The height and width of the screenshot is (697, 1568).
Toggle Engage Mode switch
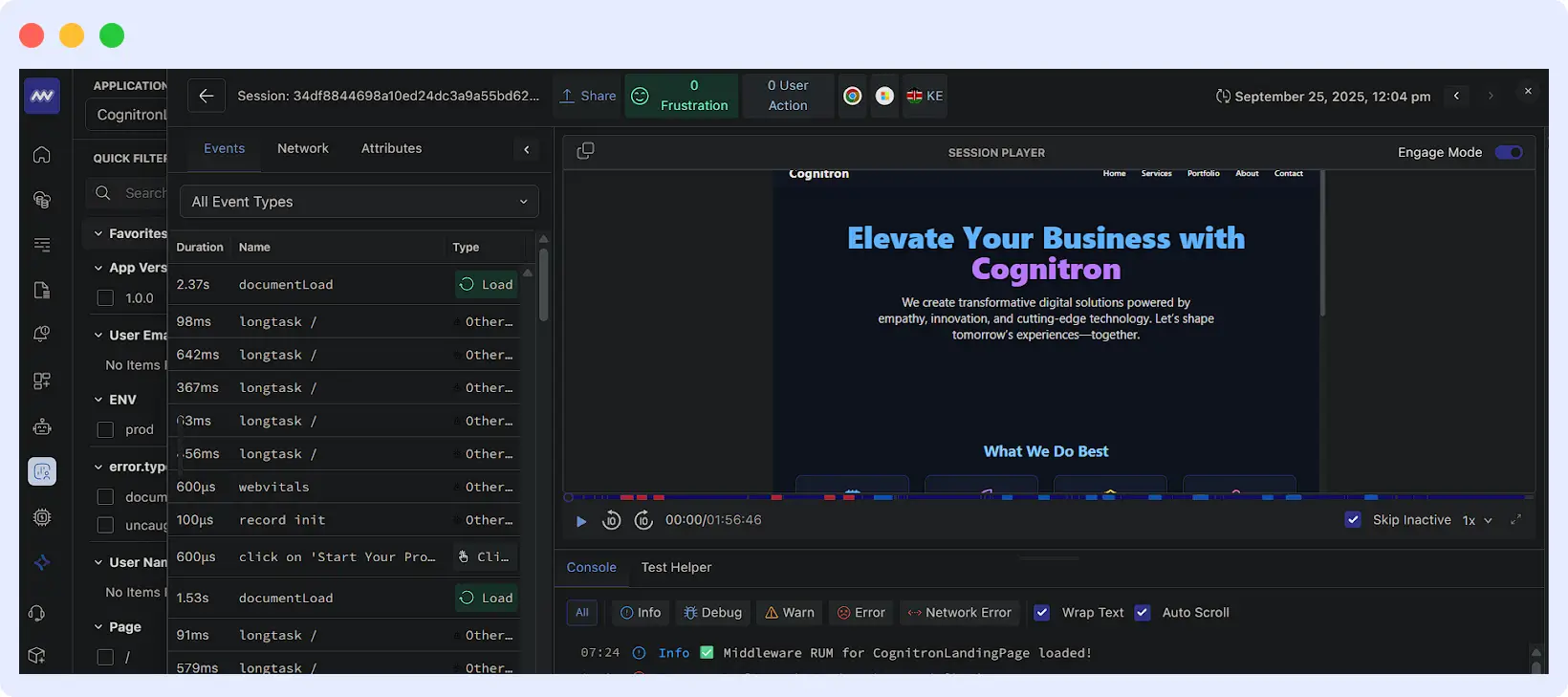pyautogui.click(x=1509, y=152)
